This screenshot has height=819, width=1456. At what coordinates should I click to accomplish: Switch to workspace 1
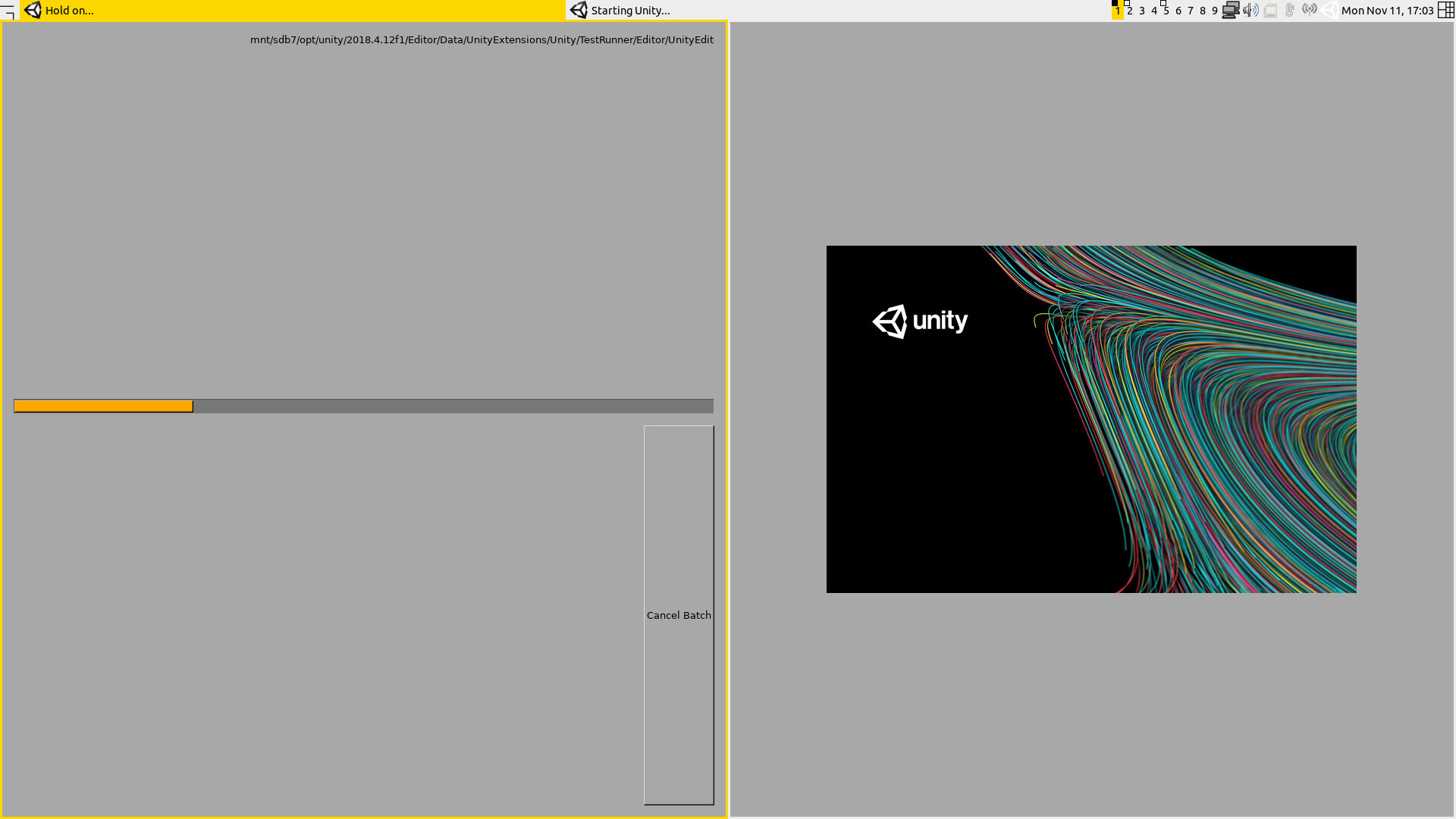pos(1117,11)
